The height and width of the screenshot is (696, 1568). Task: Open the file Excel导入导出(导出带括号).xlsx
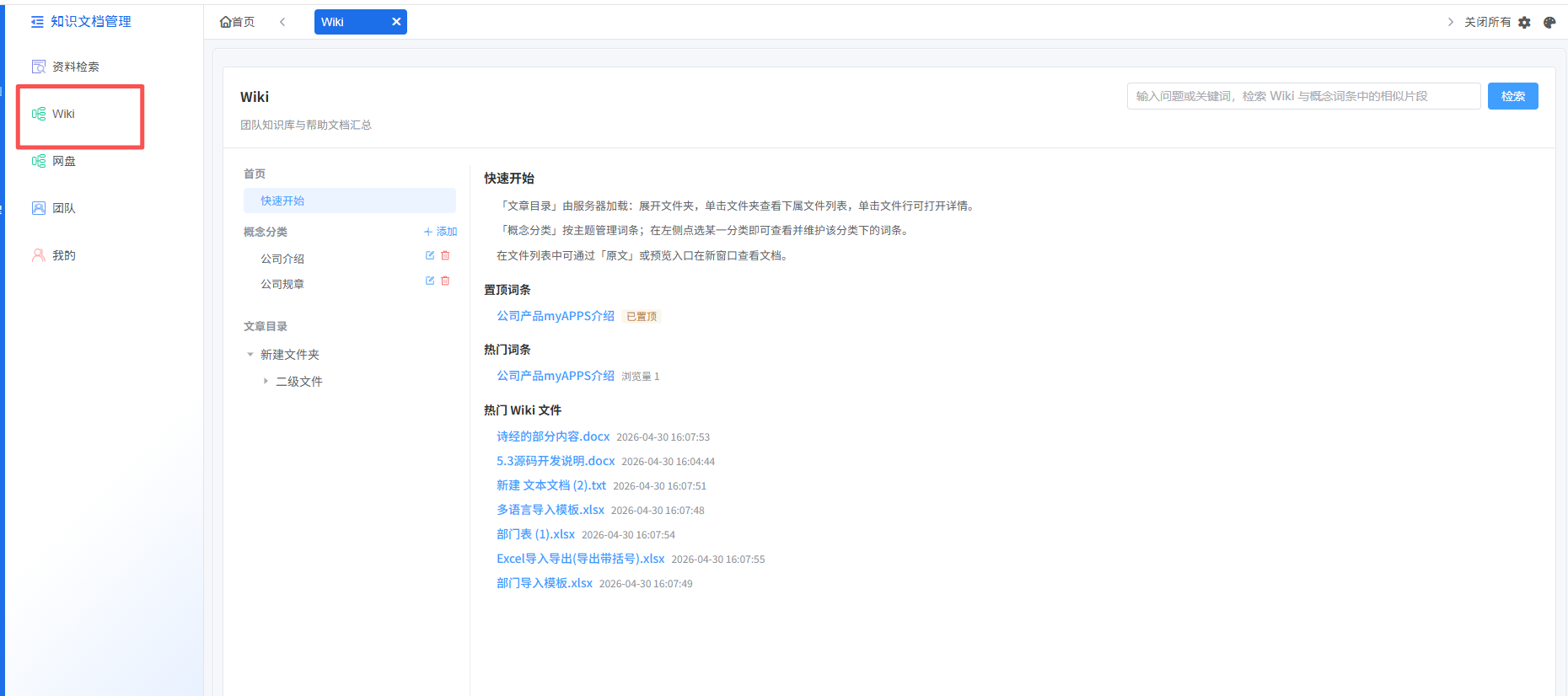point(581,559)
